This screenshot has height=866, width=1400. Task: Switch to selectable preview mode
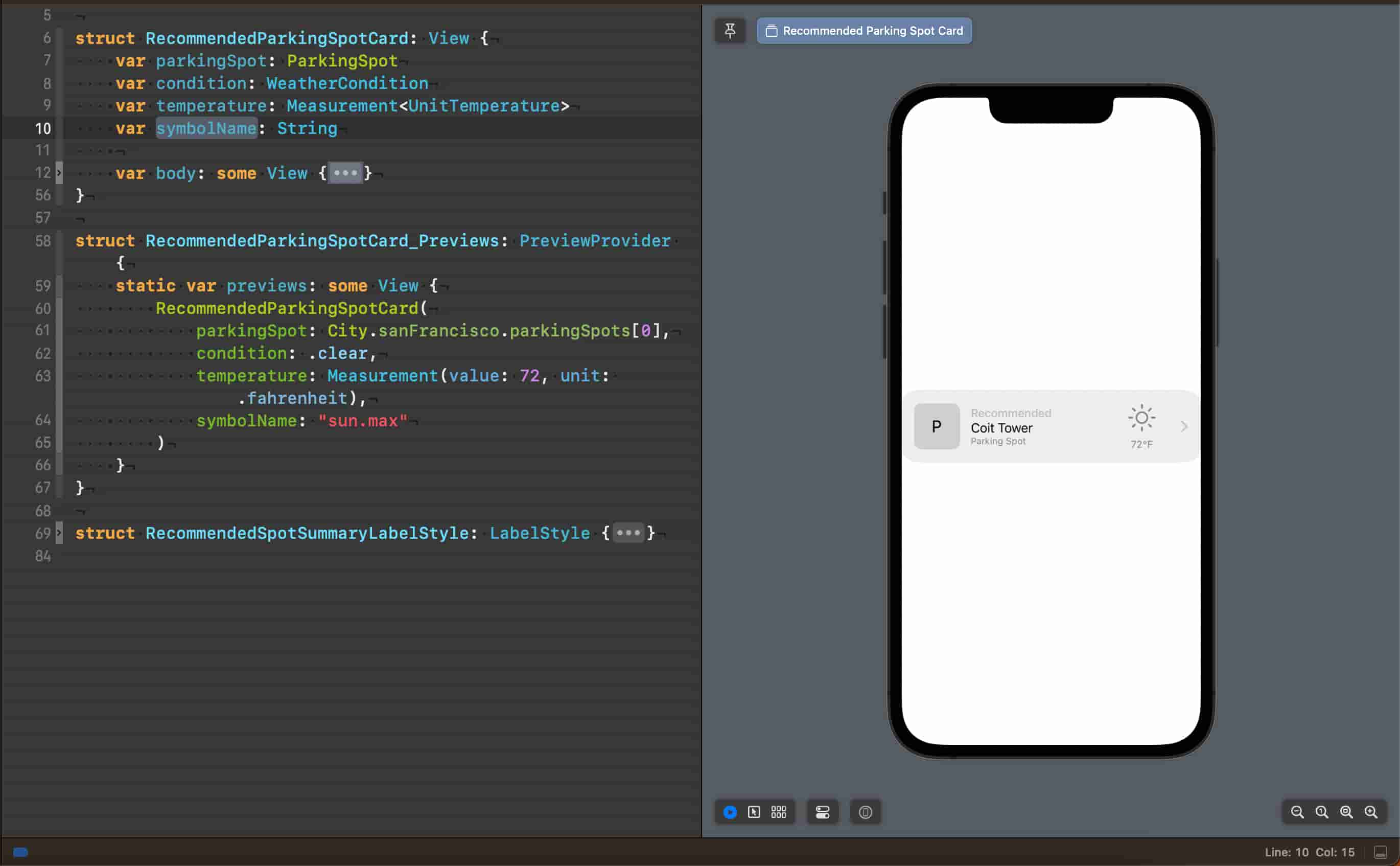[x=754, y=812]
